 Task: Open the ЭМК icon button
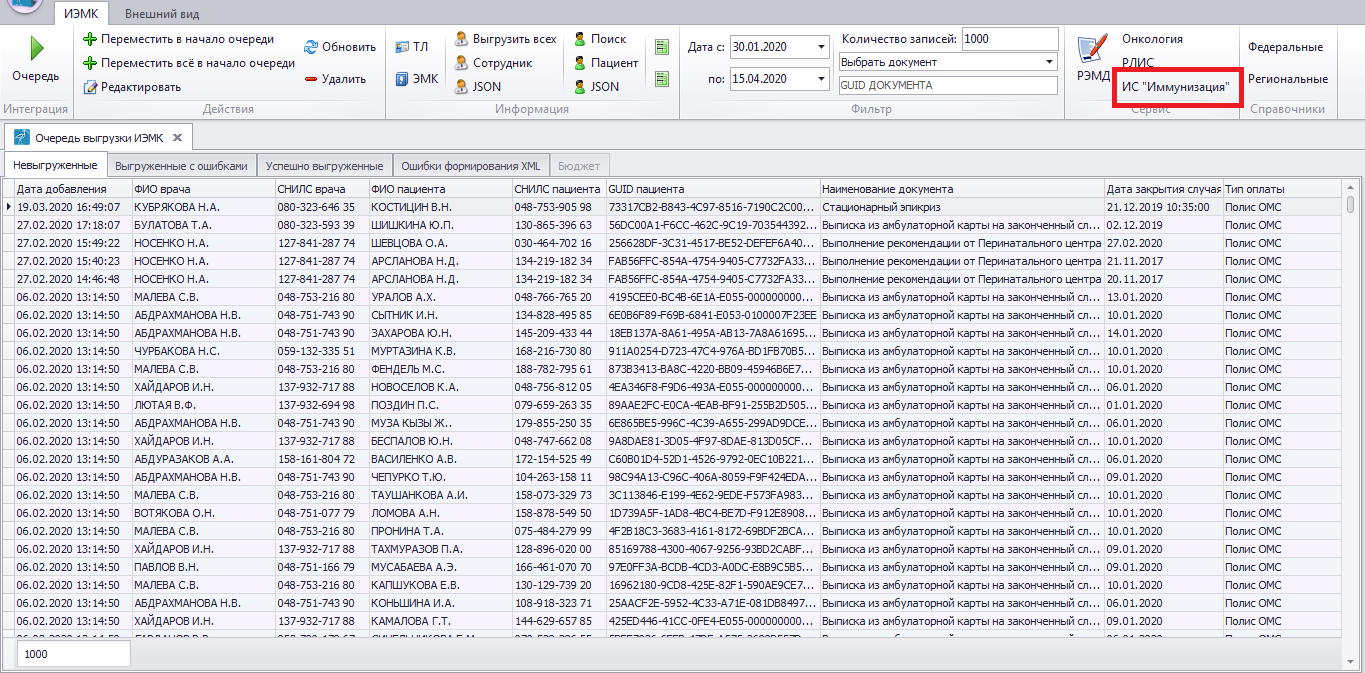click(x=401, y=78)
